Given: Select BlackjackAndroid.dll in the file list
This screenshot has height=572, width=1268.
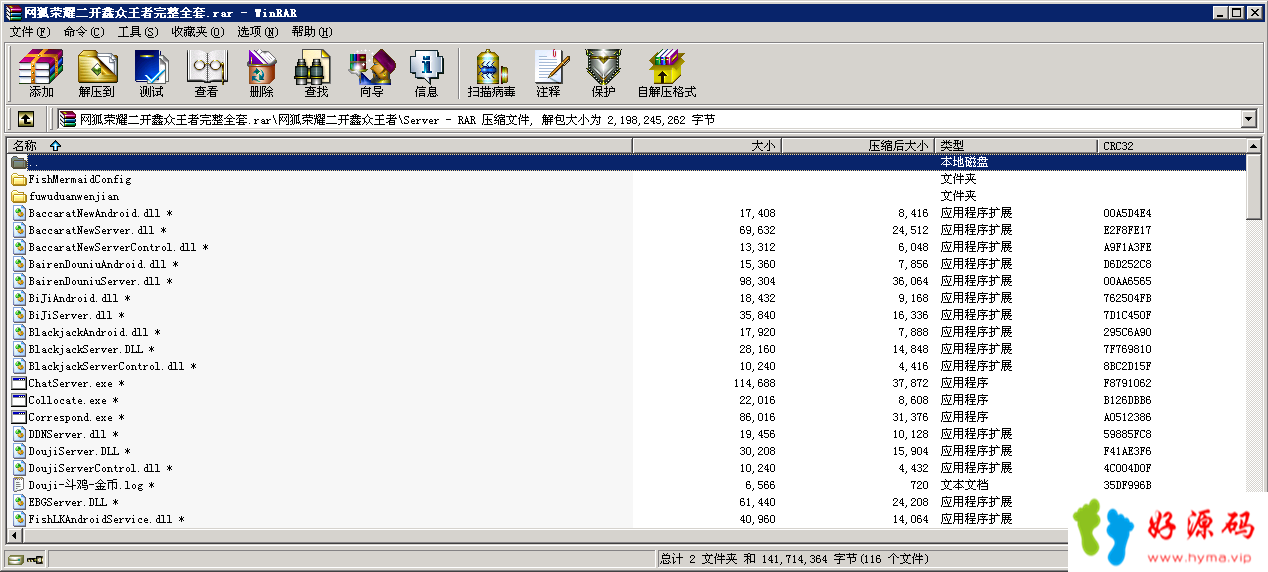Looking at the screenshot, I should click(628, 332).
